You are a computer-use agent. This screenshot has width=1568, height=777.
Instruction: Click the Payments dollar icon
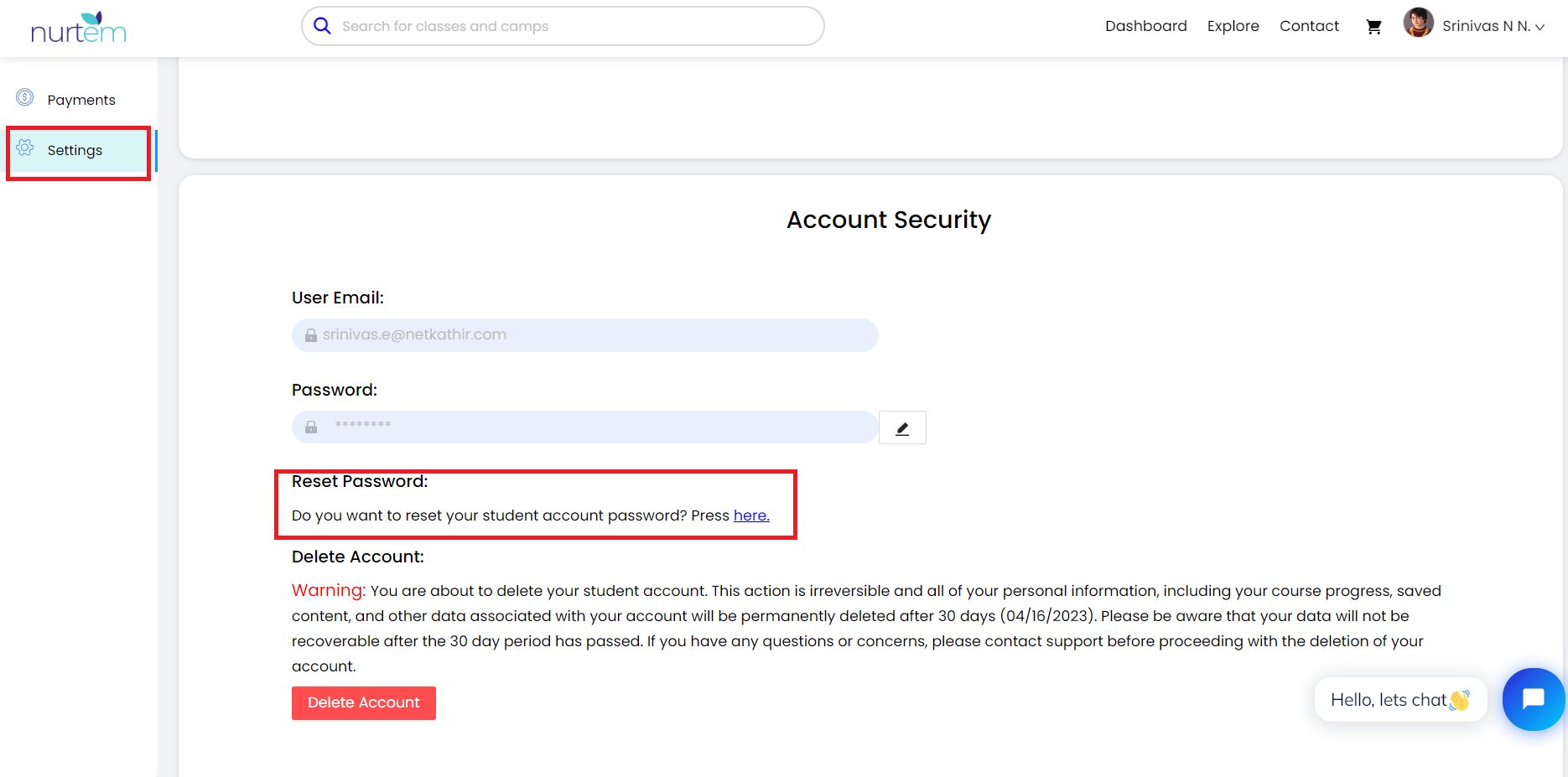pos(25,98)
